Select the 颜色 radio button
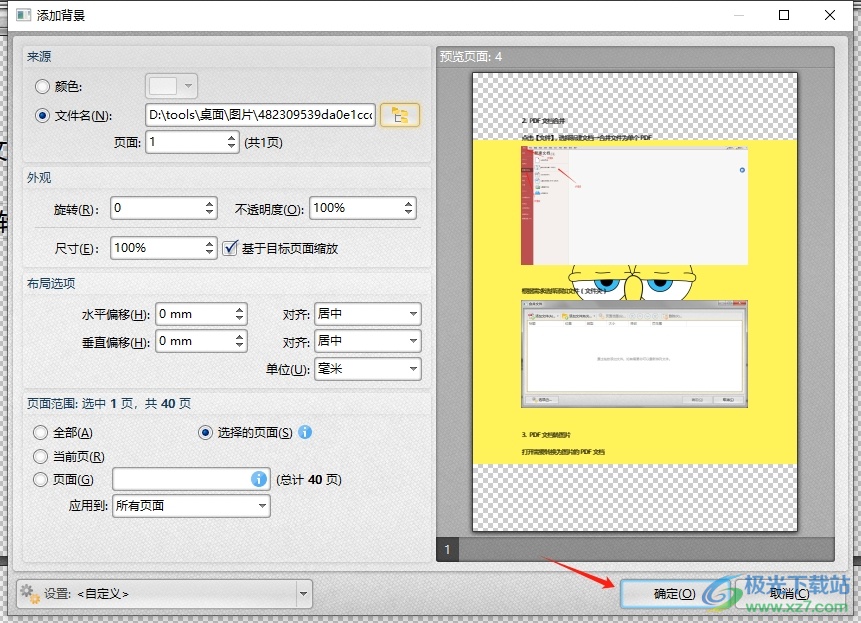The image size is (861, 623). (x=42, y=86)
